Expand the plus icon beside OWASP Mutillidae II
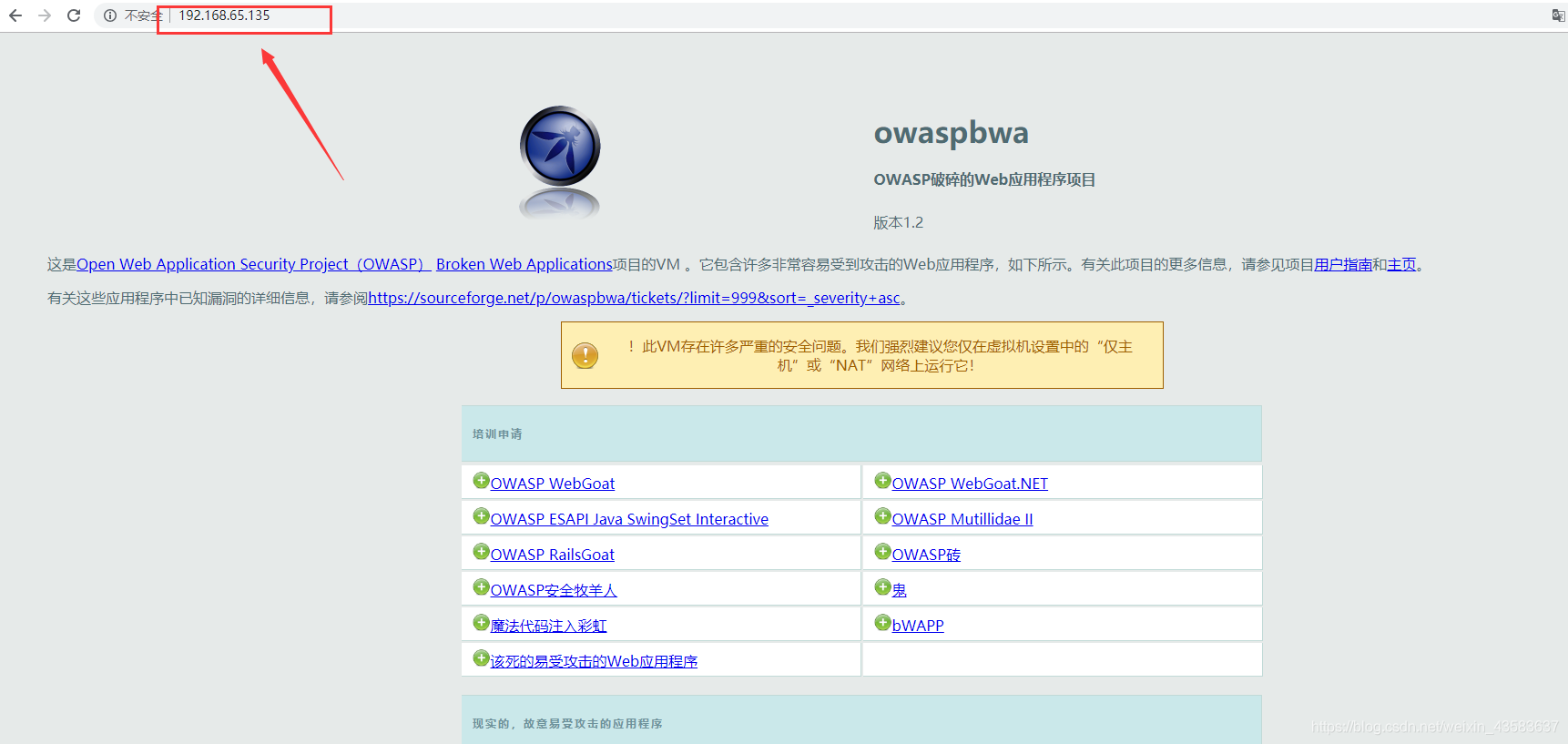Image resolution: width=1568 pixels, height=744 pixels. tap(882, 516)
